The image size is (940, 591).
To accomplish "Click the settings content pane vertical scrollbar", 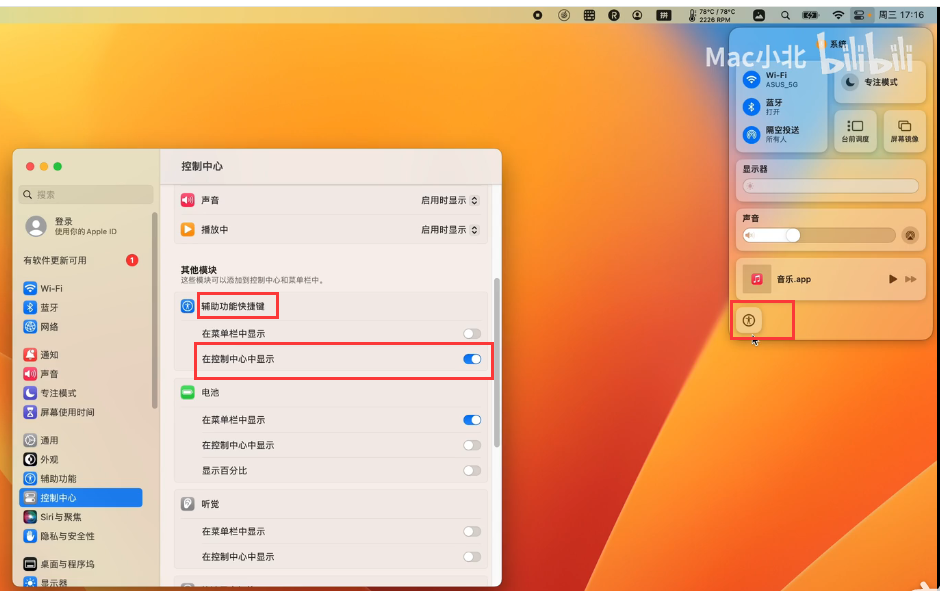I will (x=496, y=362).
